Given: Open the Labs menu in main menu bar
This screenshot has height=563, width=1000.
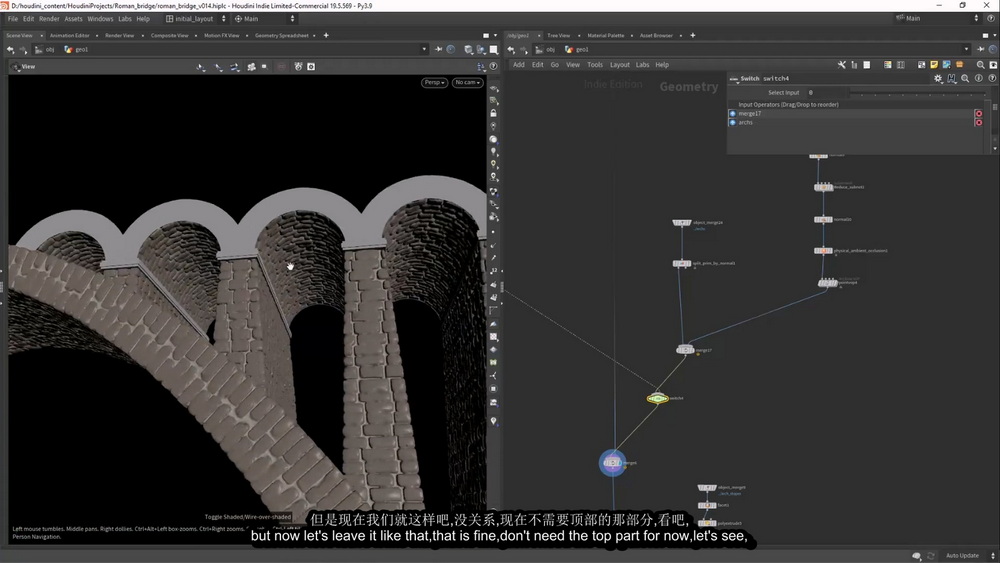Looking at the screenshot, I should coord(125,18).
